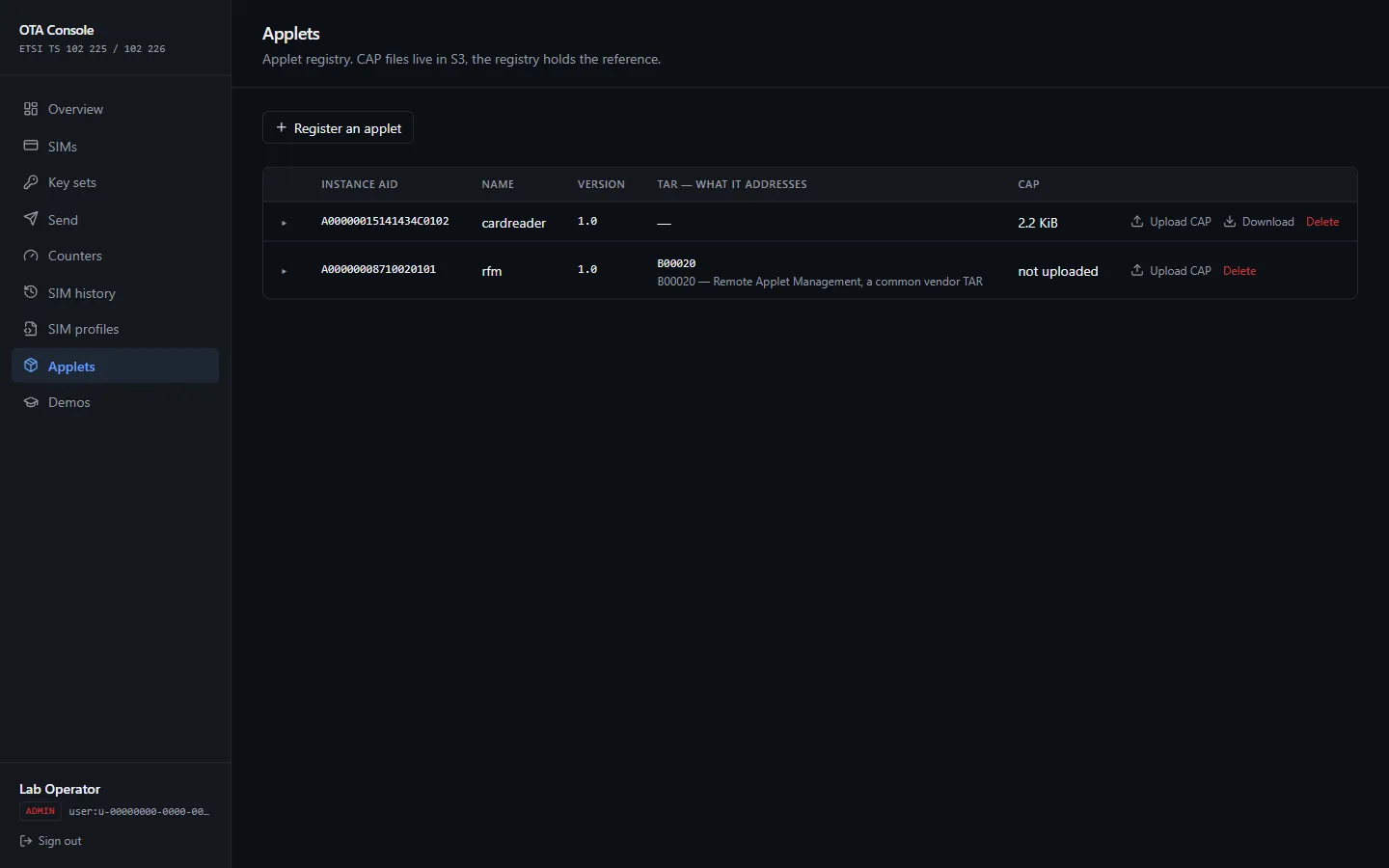Click the Demos graduation cap icon
The width and height of the screenshot is (1389, 868).
point(31,402)
